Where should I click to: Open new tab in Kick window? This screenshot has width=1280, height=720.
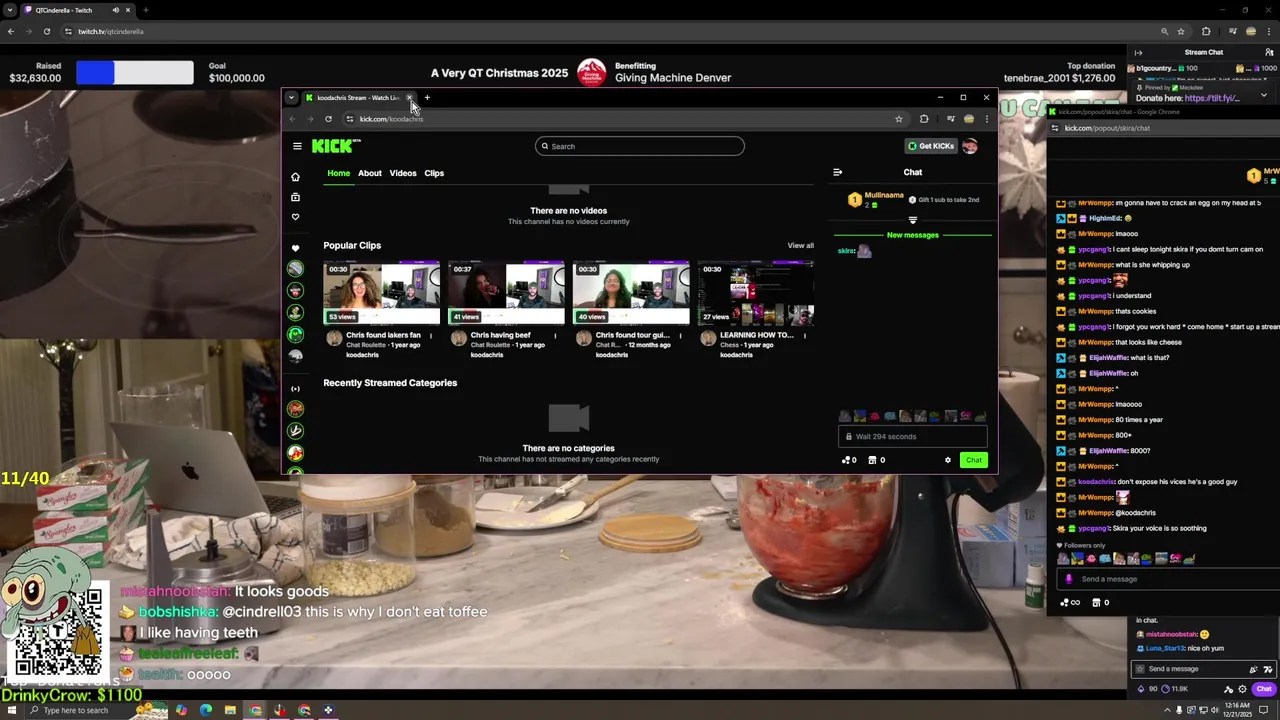click(x=427, y=98)
